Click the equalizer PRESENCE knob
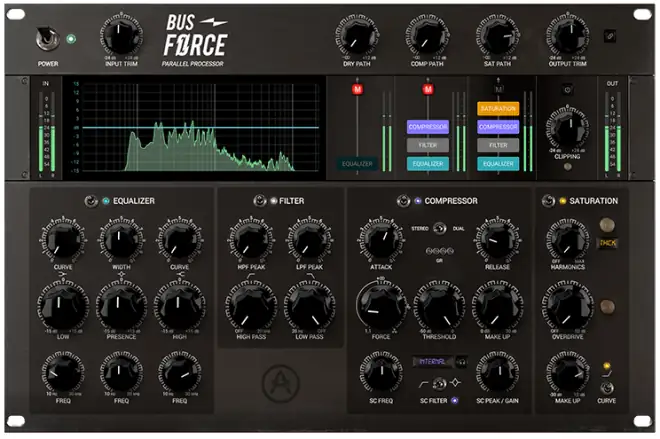Screen dimensions: 660x439 pos(121,307)
